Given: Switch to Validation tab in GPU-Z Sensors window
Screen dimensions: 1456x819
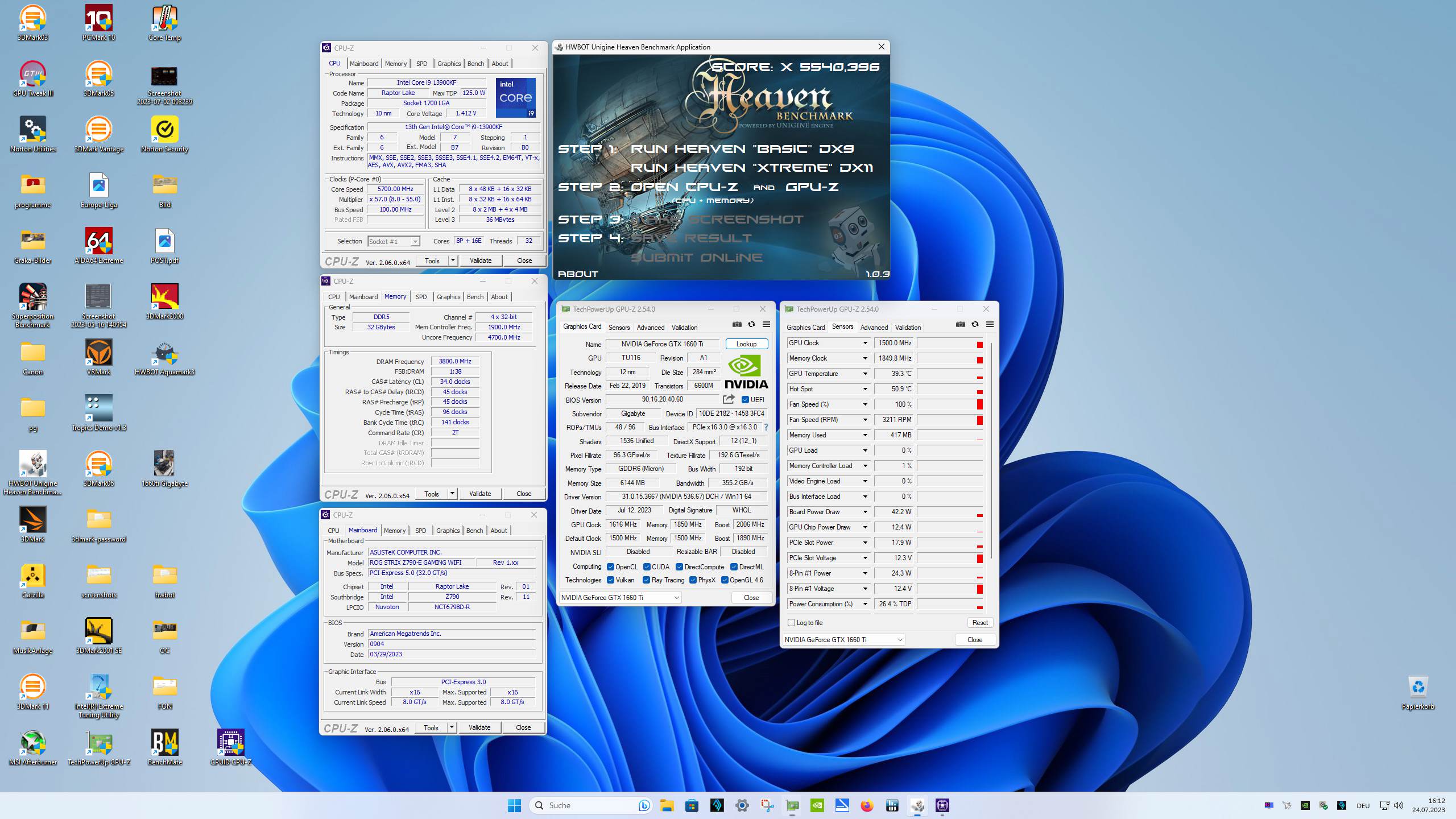Looking at the screenshot, I should pyautogui.click(x=908, y=328).
